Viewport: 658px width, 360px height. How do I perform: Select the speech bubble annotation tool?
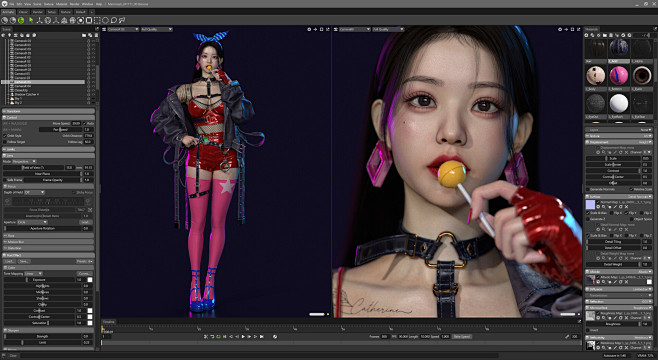[113, 20]
